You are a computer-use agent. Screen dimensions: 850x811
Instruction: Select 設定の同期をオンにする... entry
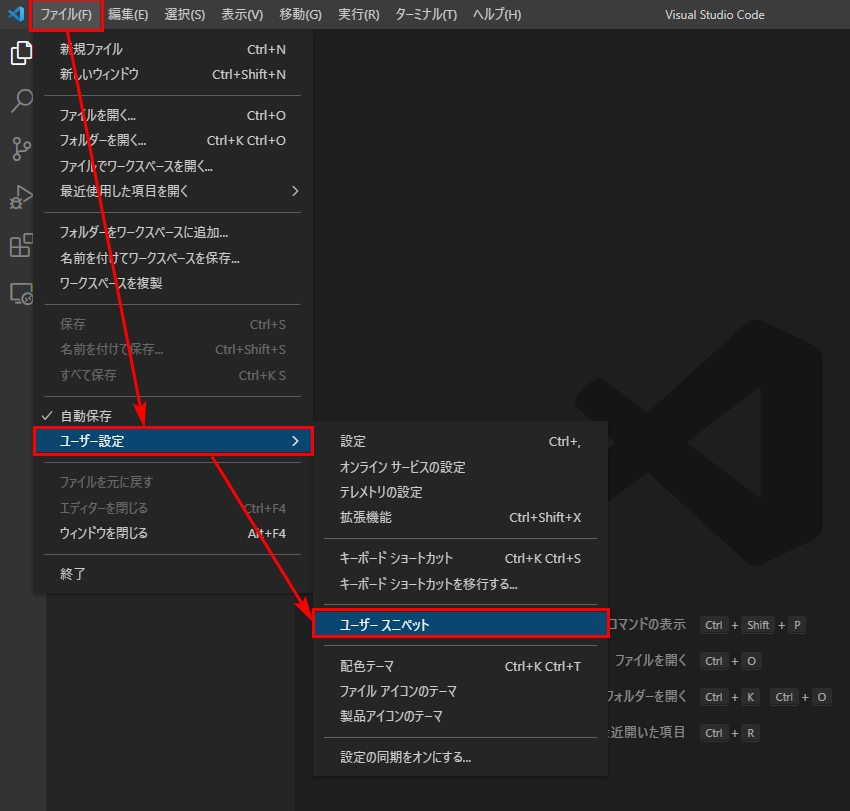(x=460, y=757)
